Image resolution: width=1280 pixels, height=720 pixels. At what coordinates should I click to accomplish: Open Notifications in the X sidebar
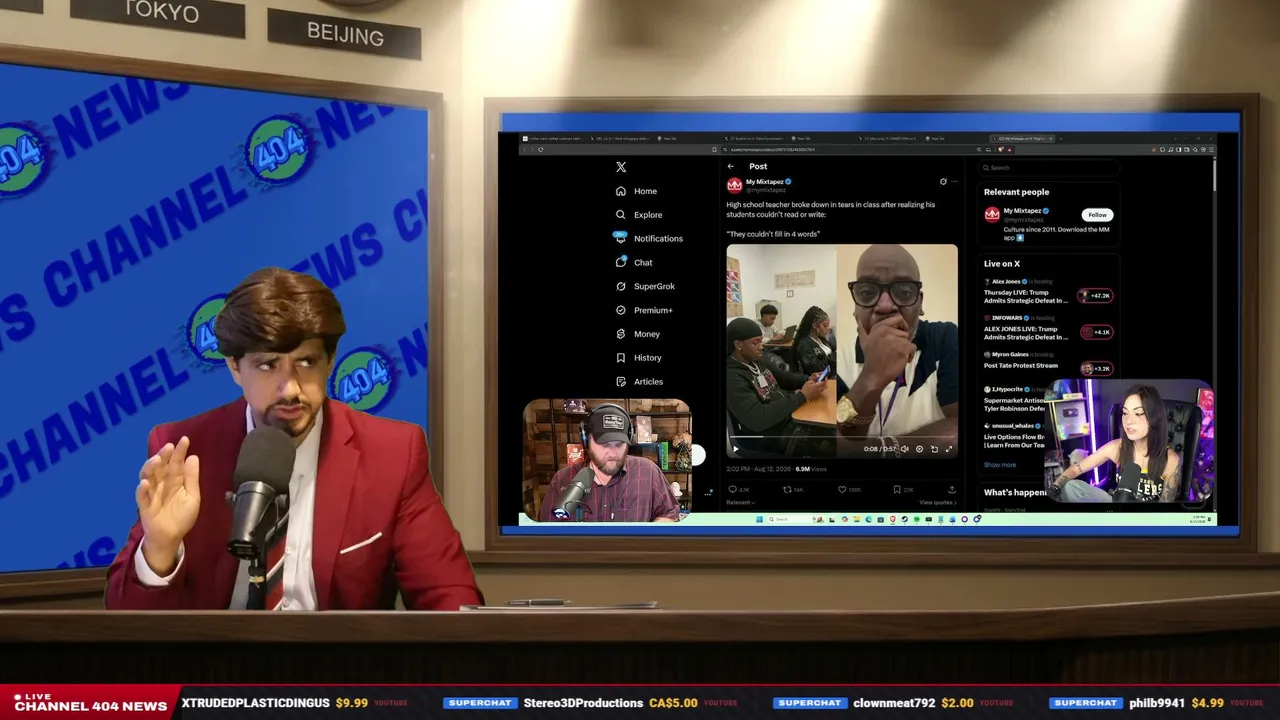coord(649,239)
